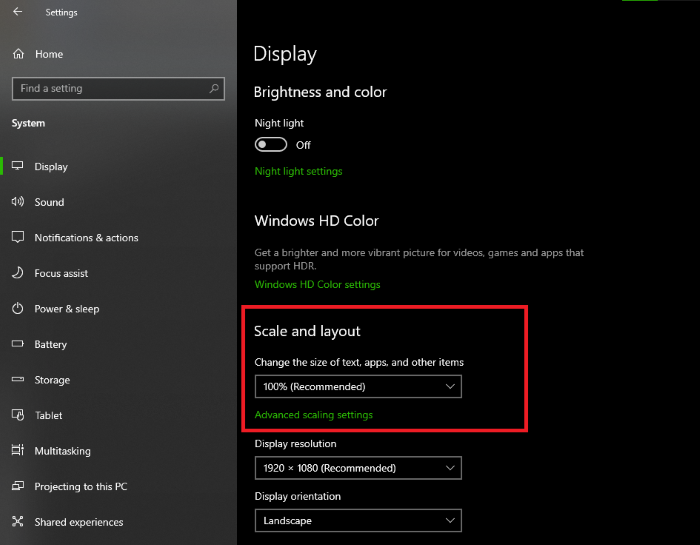This screenshot has width=700, height=545.
Task: Click the Storage drive icon
Action: 18,380
